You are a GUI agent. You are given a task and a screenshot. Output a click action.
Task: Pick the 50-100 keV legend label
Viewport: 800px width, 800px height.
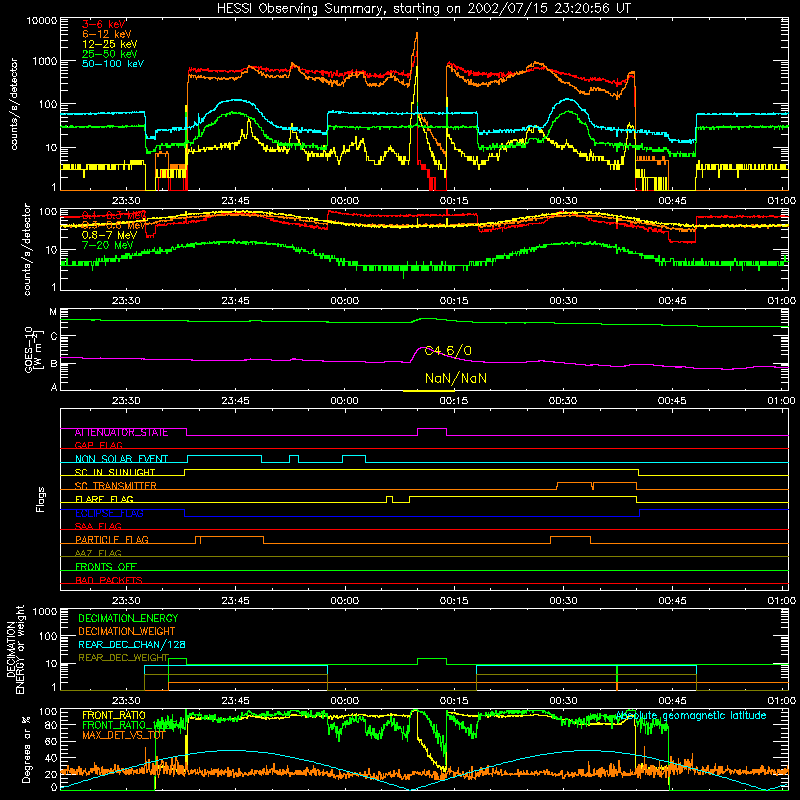[x=113, y=64]
